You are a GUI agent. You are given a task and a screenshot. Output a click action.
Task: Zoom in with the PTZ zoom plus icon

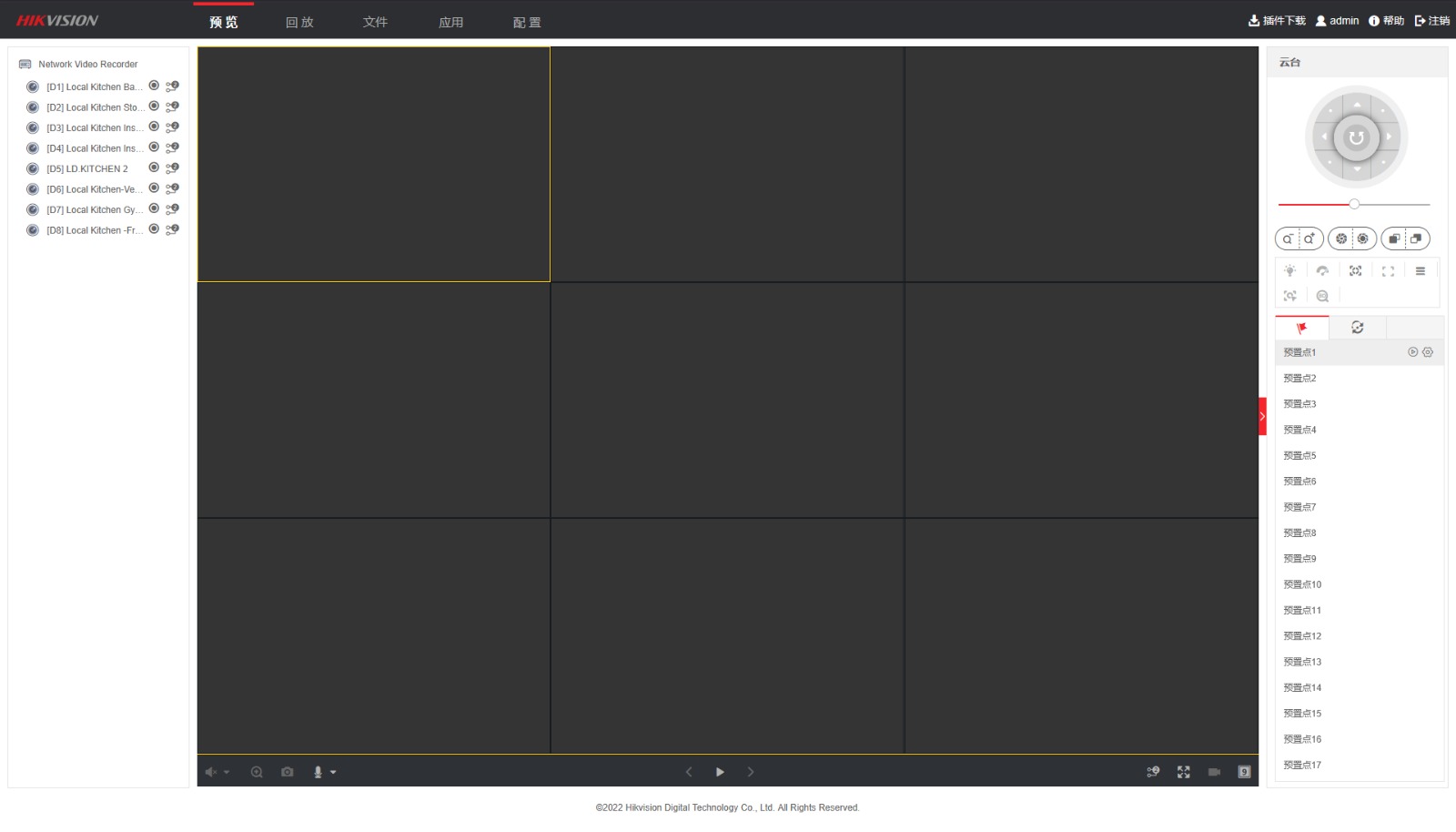1309,239
